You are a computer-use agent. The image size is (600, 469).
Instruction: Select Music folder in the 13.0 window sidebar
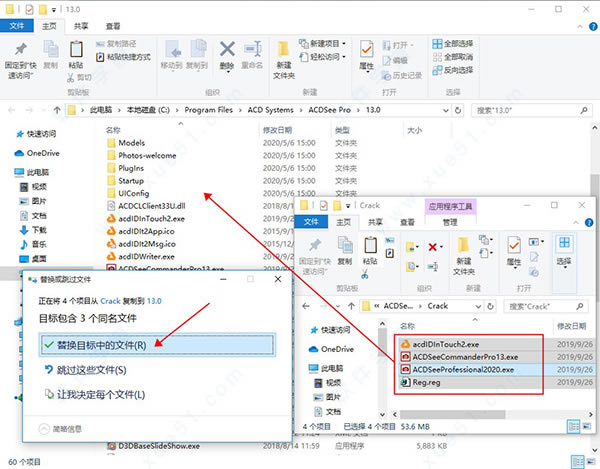[x=33, y=244]
